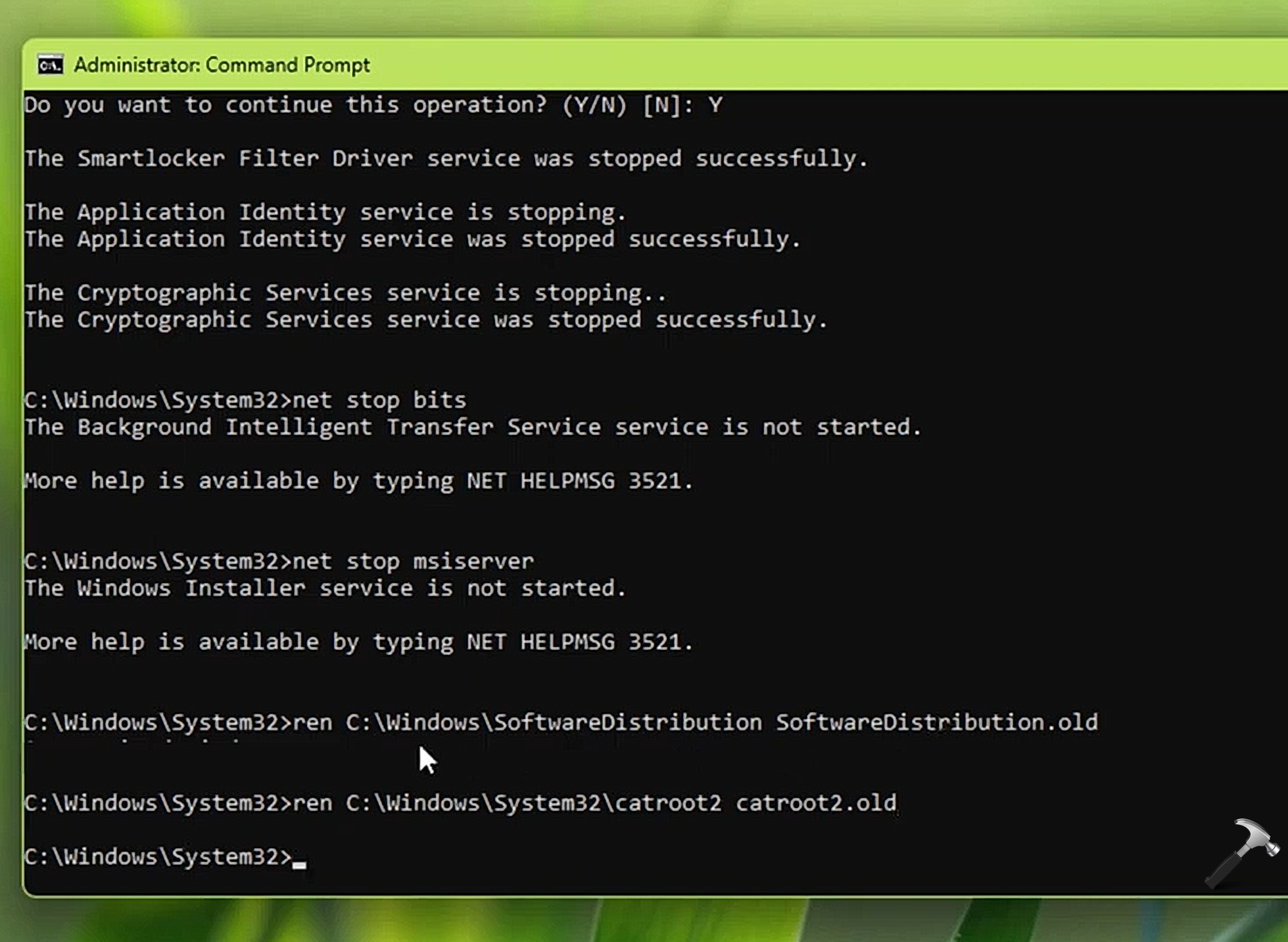This screenshot has width=1288, height=942.
Task: Click the blinking cursor at the last prompt
Action: (x=299, y=862)
